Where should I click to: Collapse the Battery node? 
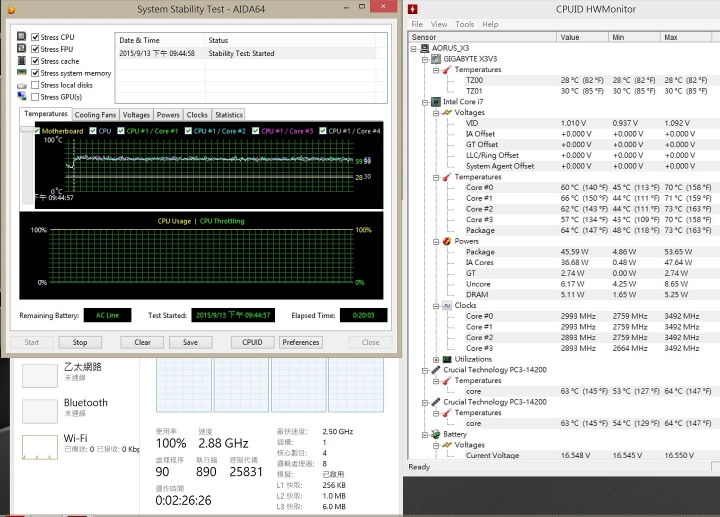pyautogui.click(x=425, y=434)
